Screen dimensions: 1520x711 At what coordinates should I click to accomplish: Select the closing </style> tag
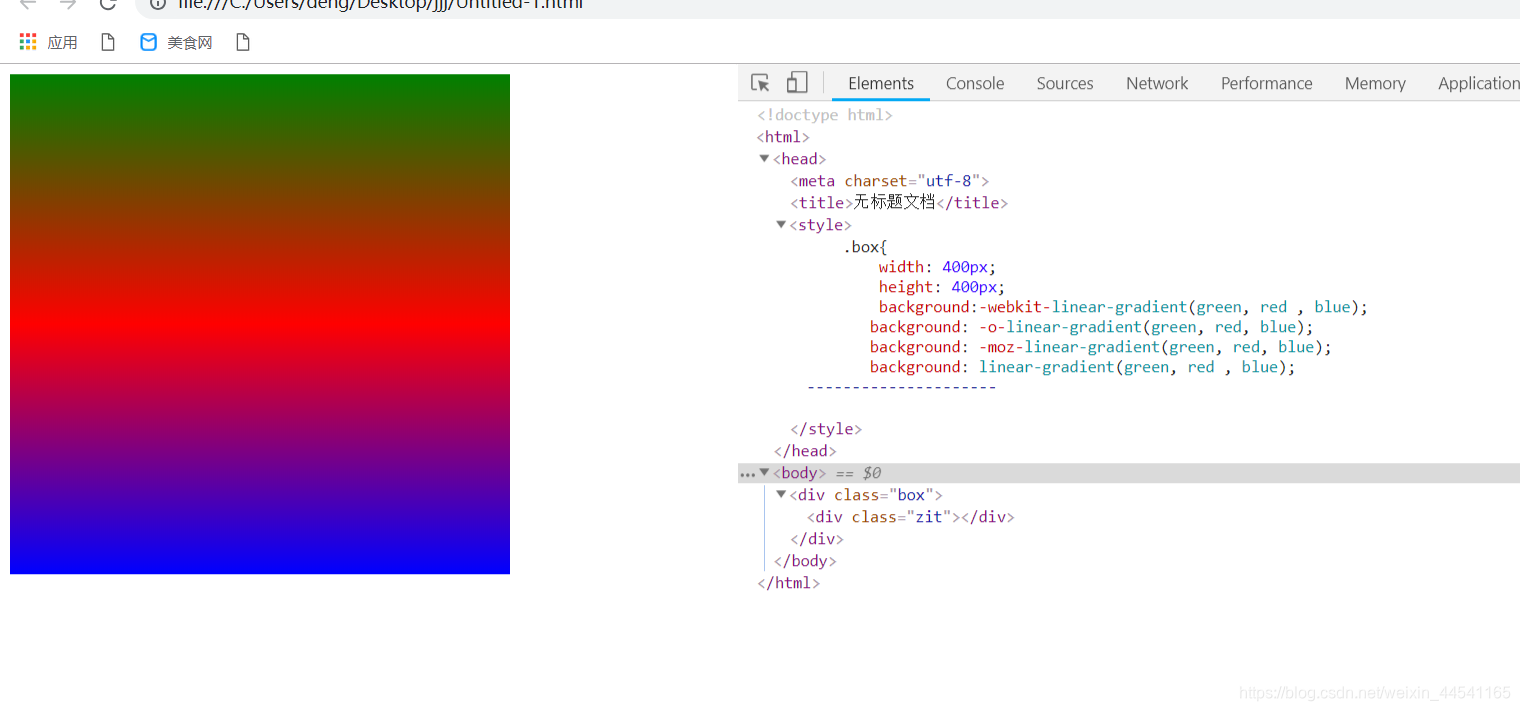tap(826, 429)
